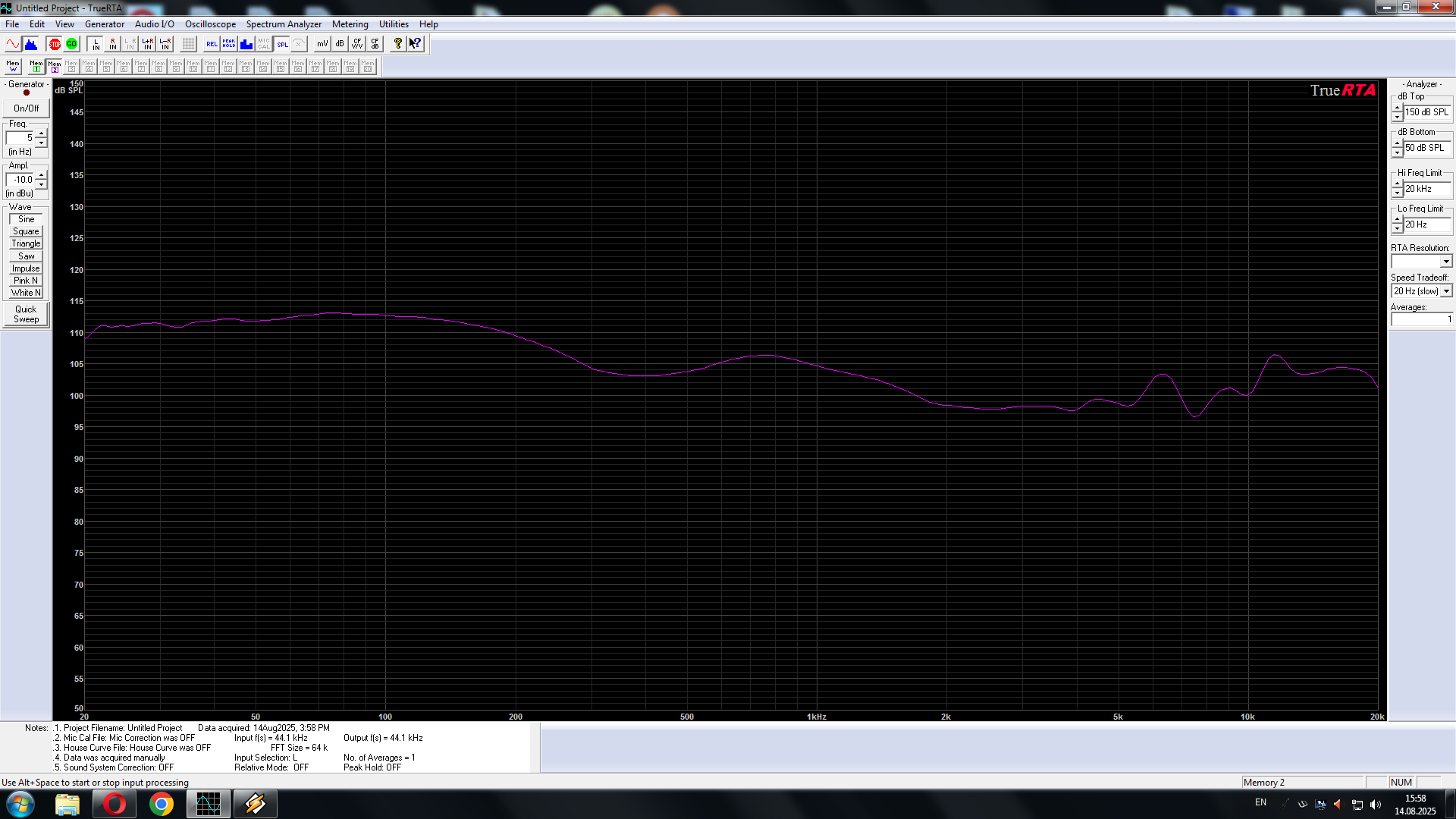Select the oscilloscope sine wave icon
1456x819 pixels.
(13, 44)
